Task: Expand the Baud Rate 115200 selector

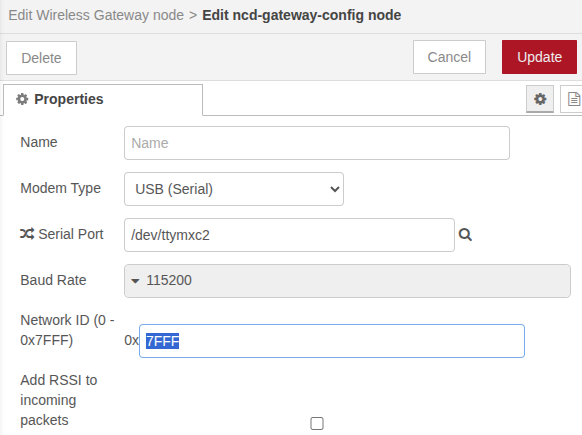Action: click(x=347, y=281)
